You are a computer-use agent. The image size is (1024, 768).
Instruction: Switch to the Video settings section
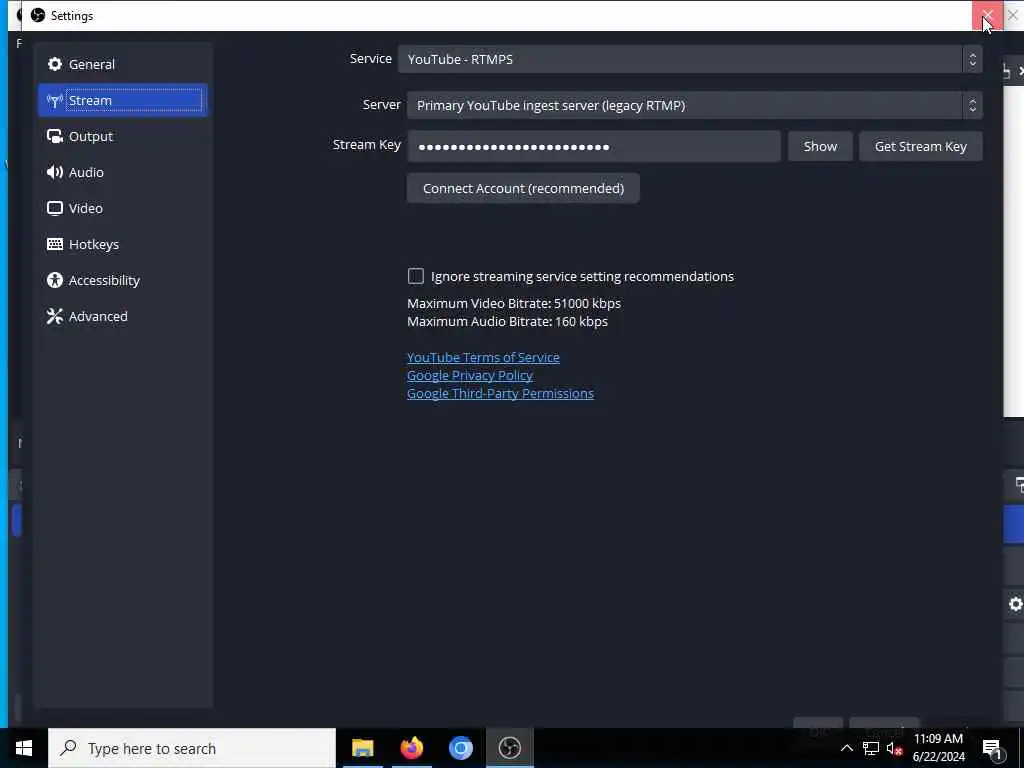pos(123,208)
